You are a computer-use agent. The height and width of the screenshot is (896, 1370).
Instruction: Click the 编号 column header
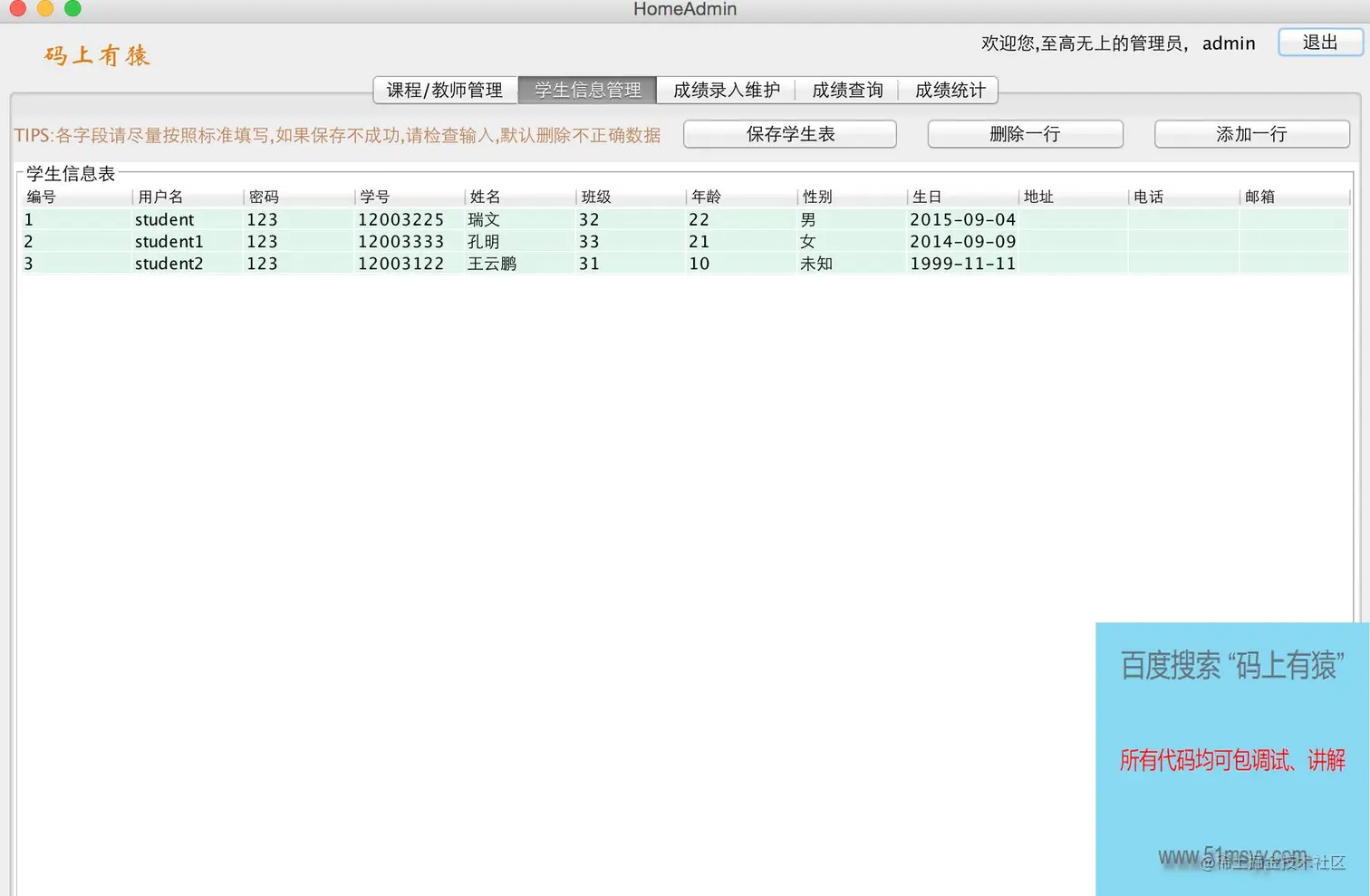(76, 197)
